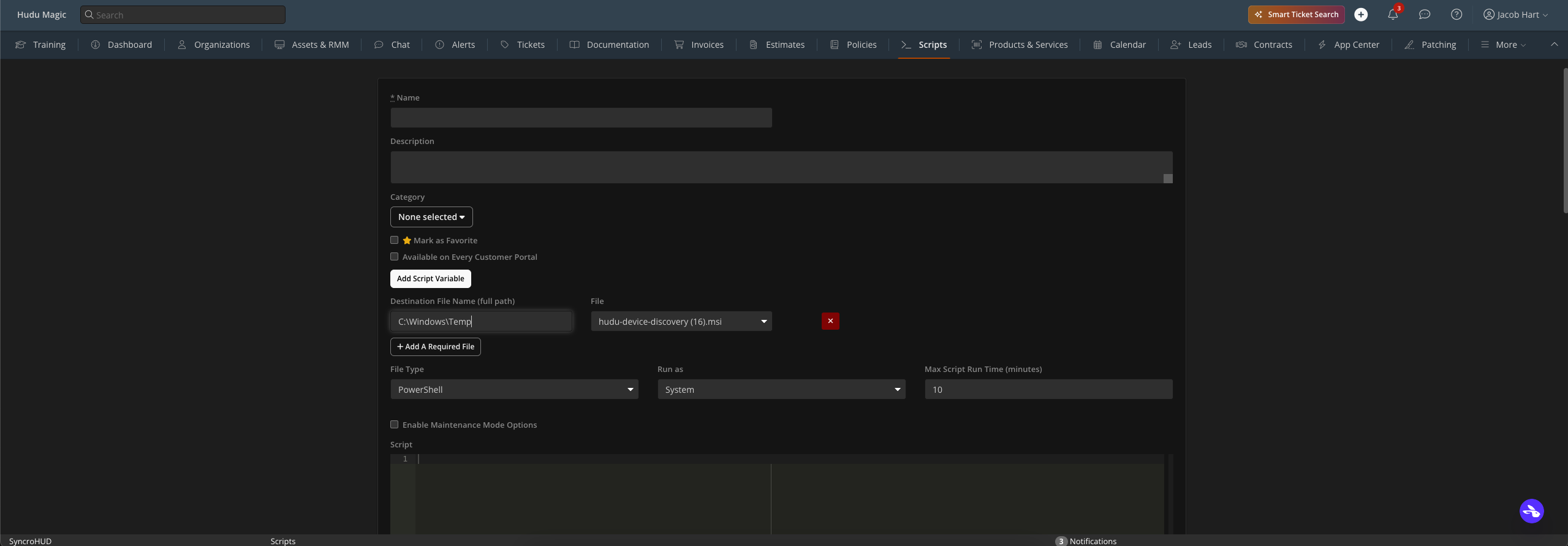Screen dimensions: 1568x546
Task: Click the Hudu Magic brand link
Action: tap(42, 15)
